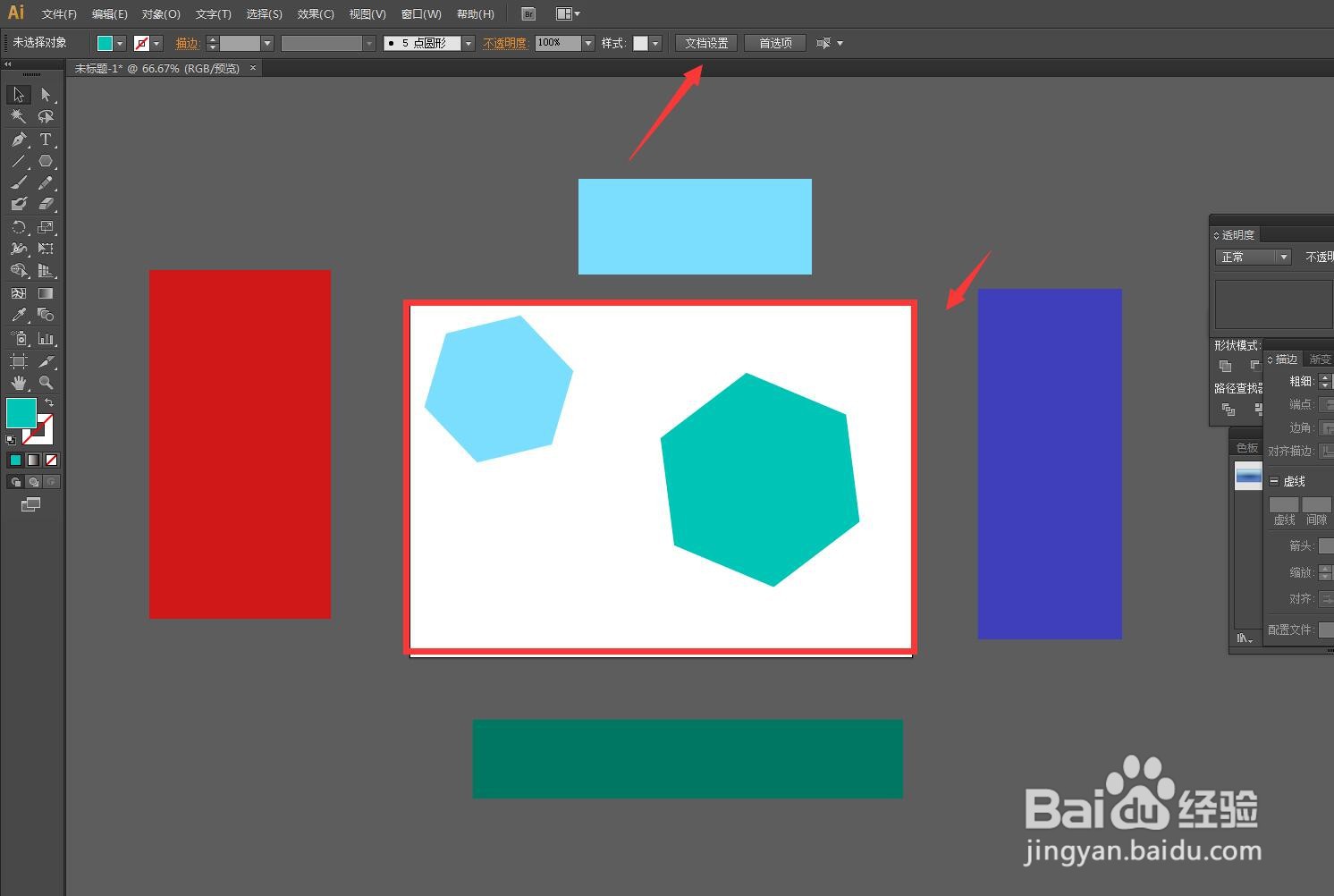Select the Artboard tool

click(19, 361)
